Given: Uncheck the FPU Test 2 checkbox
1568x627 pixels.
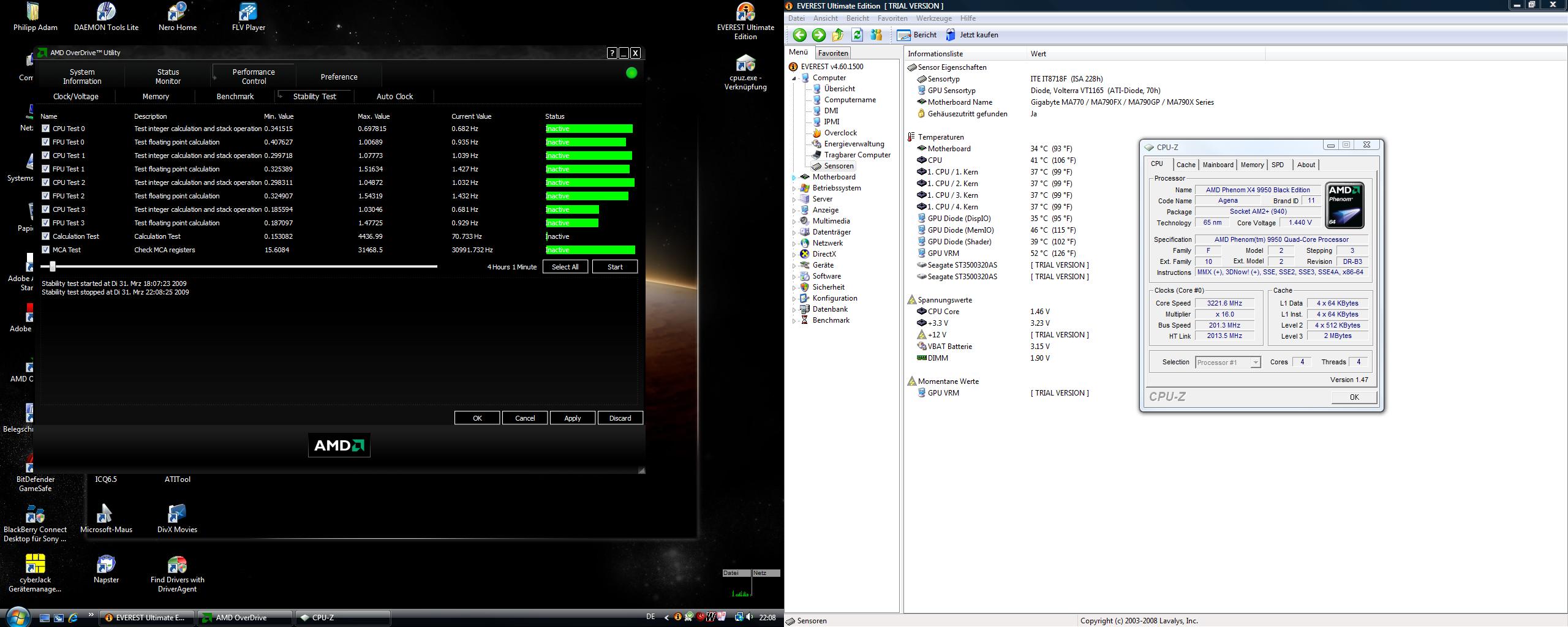Looking at the screenshot, I should [x=45, y=196].
